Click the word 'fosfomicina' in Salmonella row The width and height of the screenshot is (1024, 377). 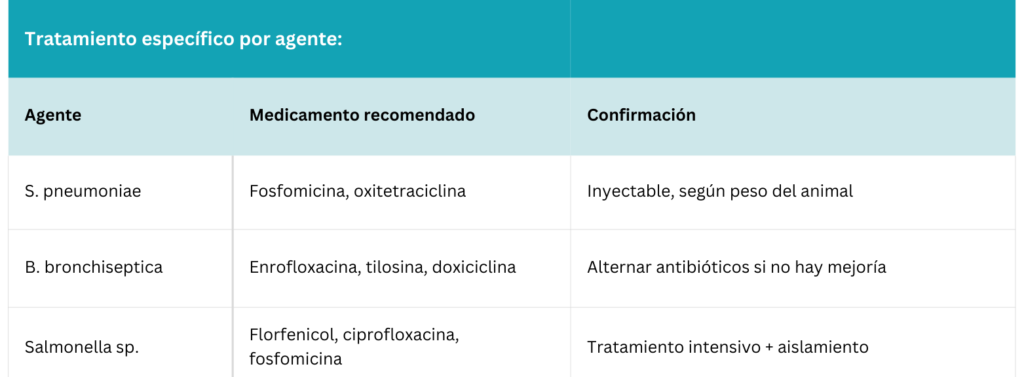click(295, 359)
